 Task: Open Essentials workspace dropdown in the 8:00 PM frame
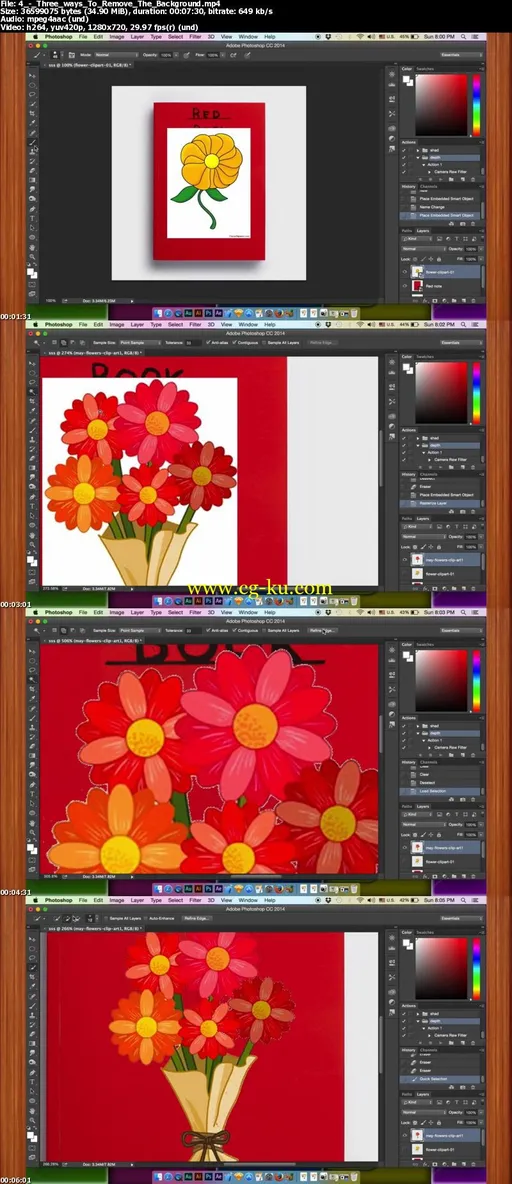coord(459,55)
